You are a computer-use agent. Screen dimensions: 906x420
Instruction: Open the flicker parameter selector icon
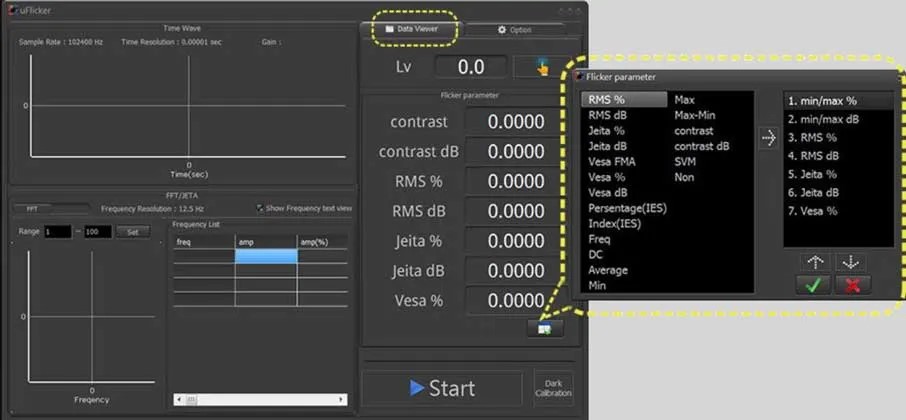point(545,328)
